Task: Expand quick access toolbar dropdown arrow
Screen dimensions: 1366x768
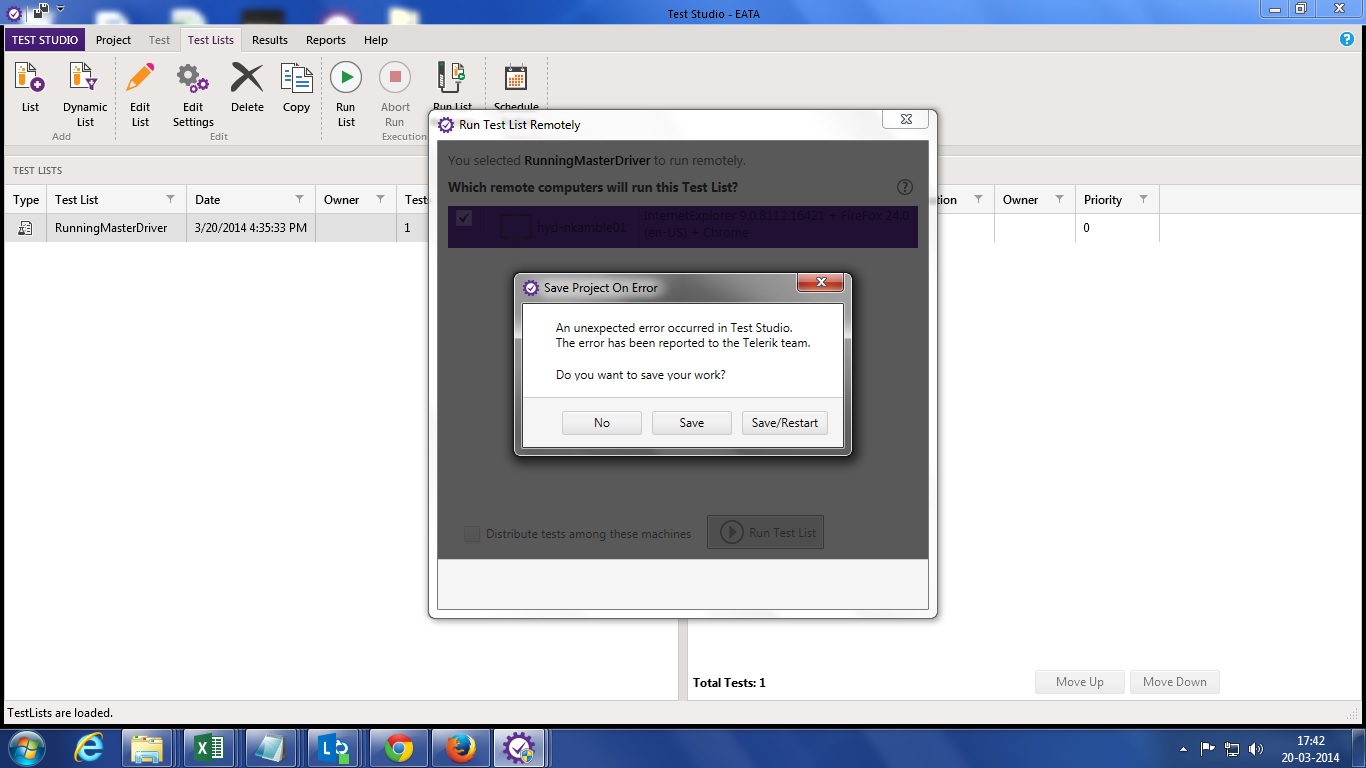Action: 60,9
